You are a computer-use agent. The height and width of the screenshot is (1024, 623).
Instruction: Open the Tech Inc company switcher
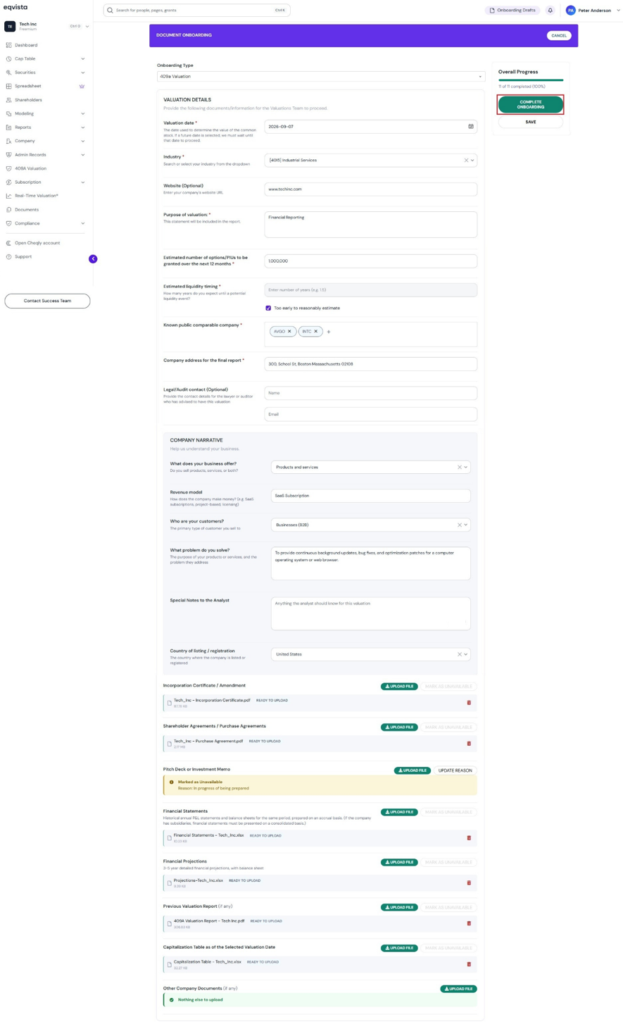[x=46, y=26]
